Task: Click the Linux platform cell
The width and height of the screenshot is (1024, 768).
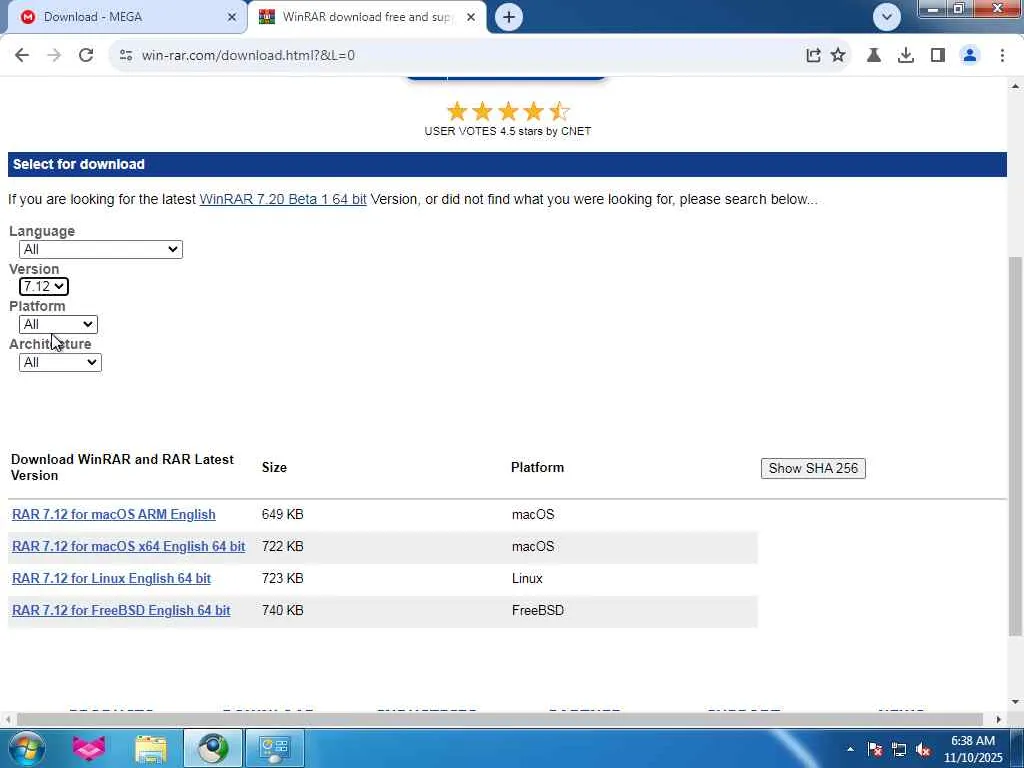Action: [x=527, y=579]
